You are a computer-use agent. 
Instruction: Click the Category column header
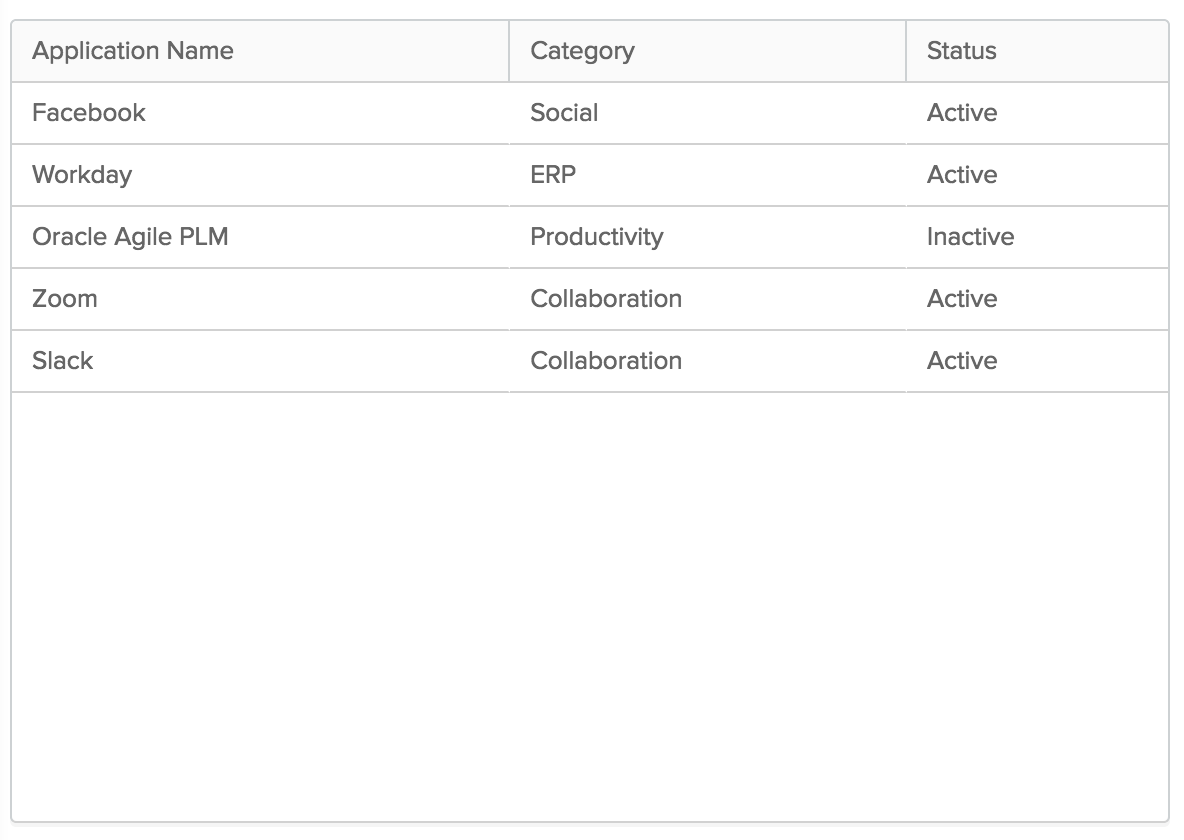point(583,51)
